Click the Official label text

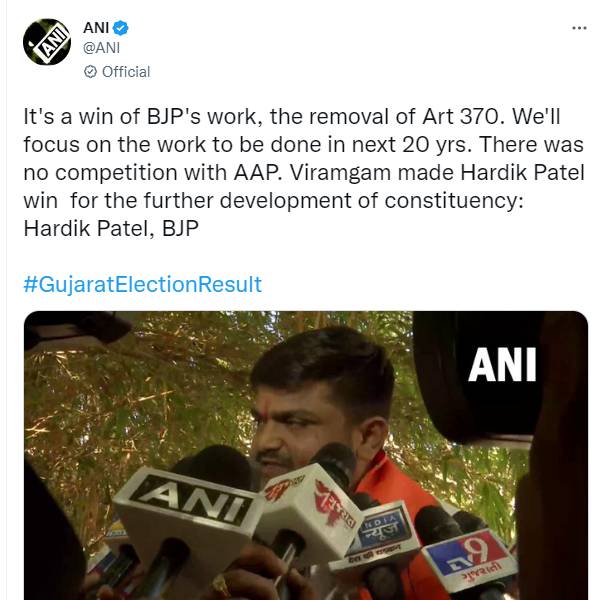[x=126, y=72]
